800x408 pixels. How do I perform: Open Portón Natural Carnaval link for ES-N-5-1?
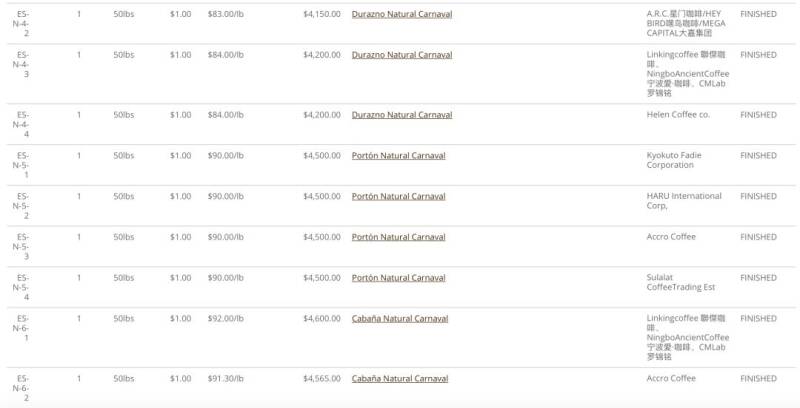[398, 156]
